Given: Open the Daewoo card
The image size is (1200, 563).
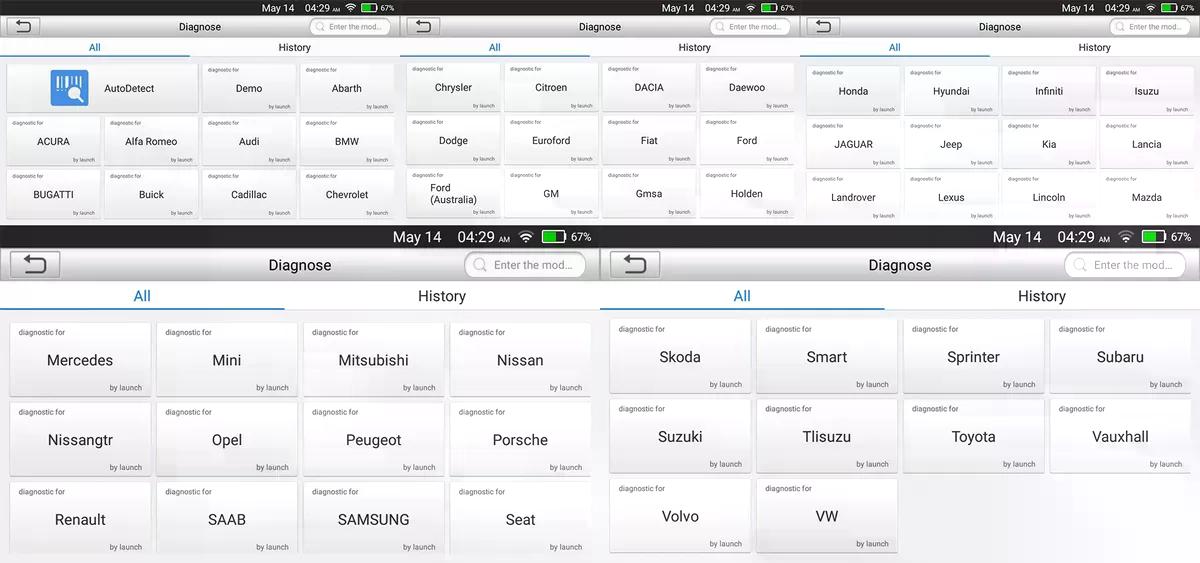Looking at the screenshot, I should click(747, 87).
